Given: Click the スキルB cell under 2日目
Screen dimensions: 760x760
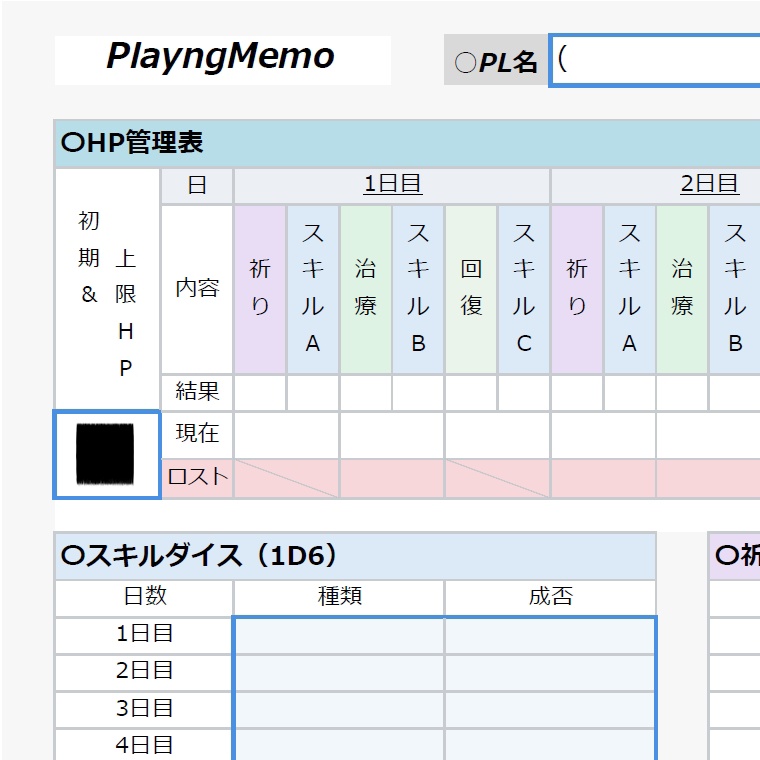Looking at the screenshot, I should pyautogui.click(x=735, y=289).
